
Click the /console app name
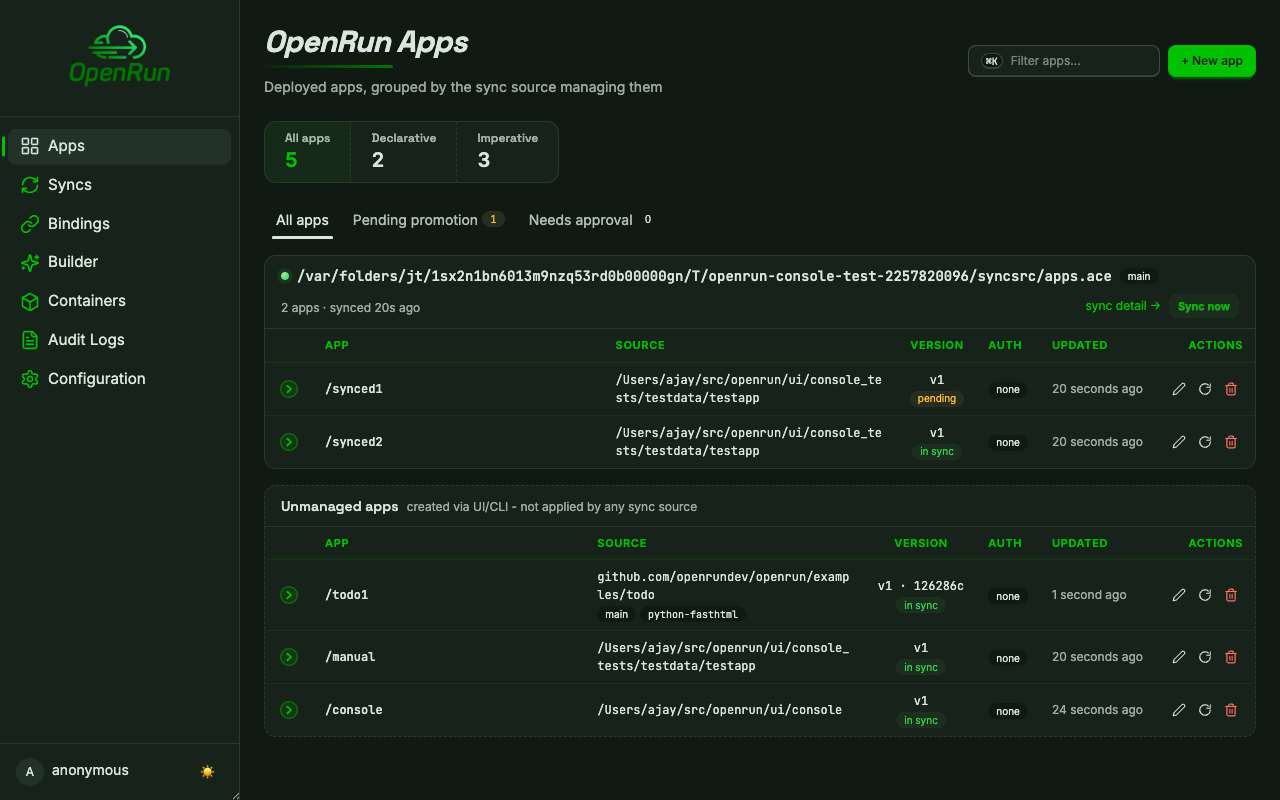pos(354,710)
